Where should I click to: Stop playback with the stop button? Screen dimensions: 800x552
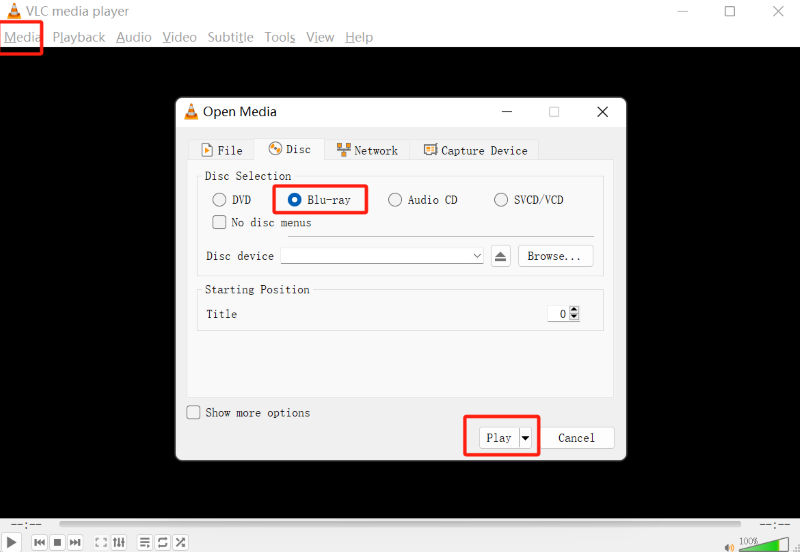(57, 542)
